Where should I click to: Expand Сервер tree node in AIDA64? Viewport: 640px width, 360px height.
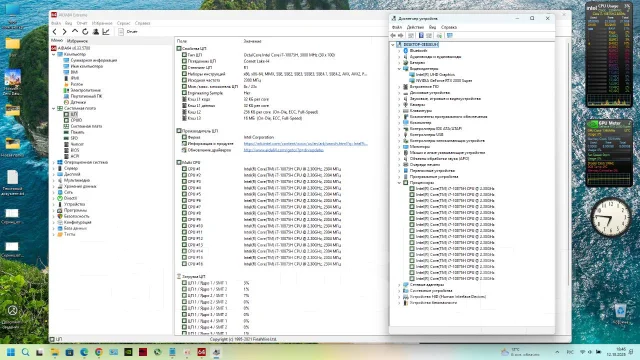[x=53, y=168]
